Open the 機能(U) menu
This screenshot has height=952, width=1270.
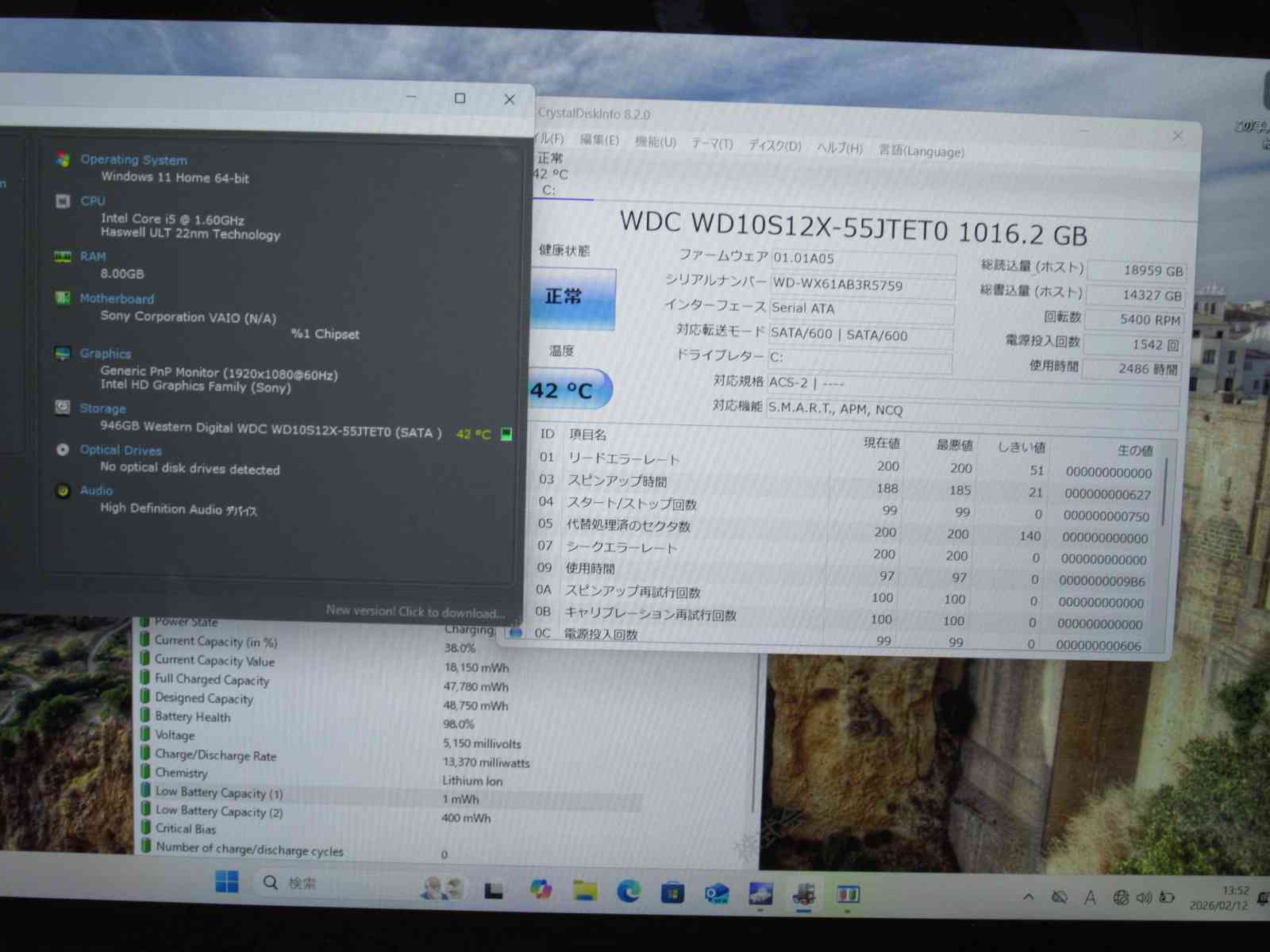click(655, 142)
